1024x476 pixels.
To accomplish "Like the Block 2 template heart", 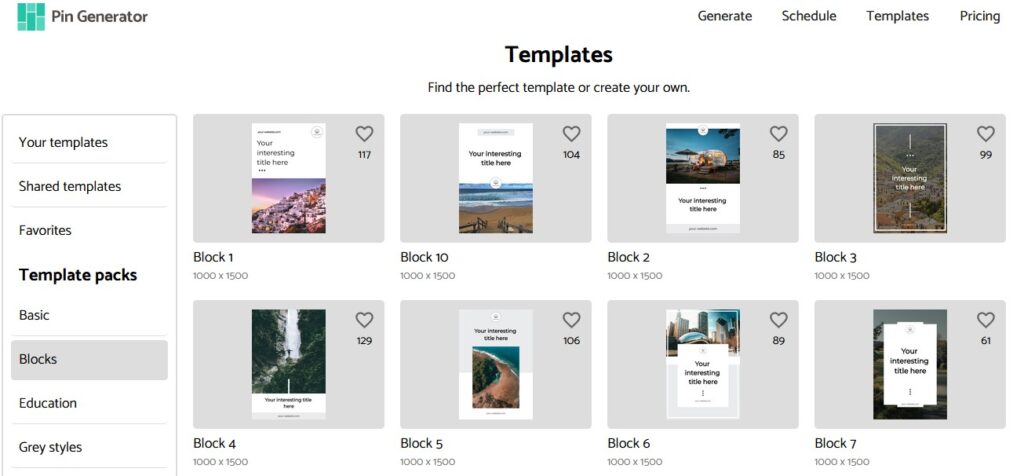I will (x=778, y=134).
